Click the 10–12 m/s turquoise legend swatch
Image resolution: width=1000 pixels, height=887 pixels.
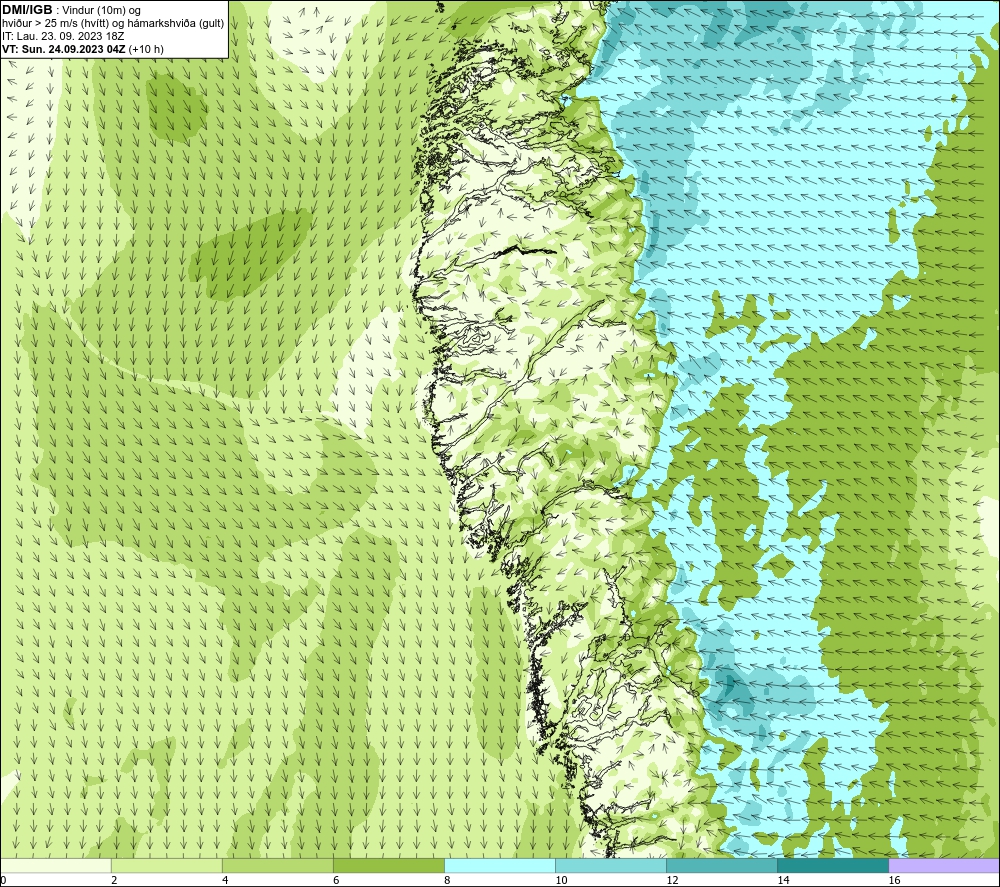[x=611, y=865]
